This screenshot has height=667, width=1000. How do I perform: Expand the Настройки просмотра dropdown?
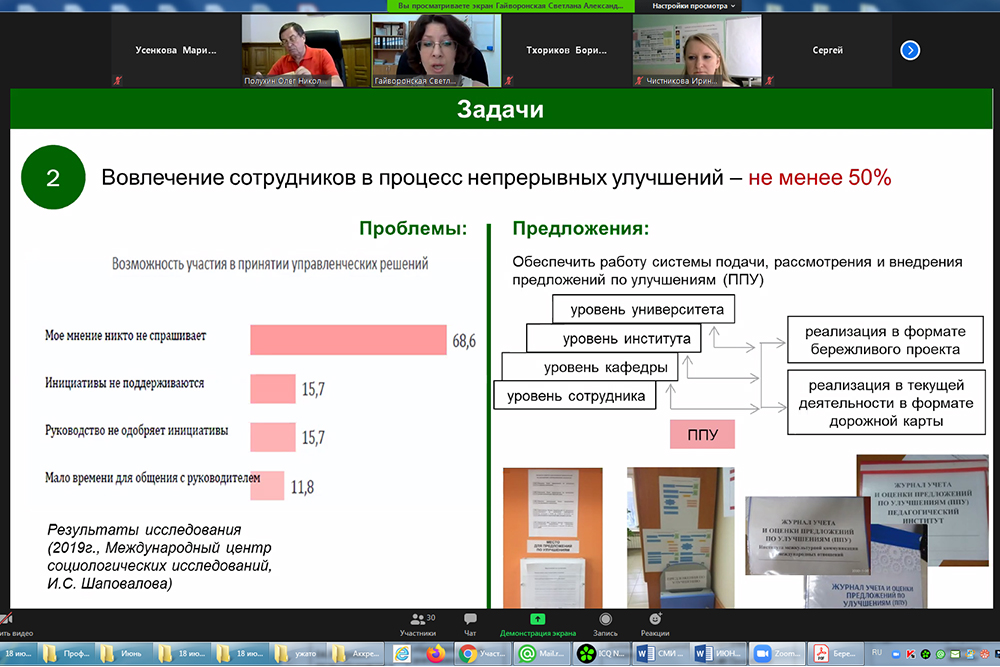[695, 6]
